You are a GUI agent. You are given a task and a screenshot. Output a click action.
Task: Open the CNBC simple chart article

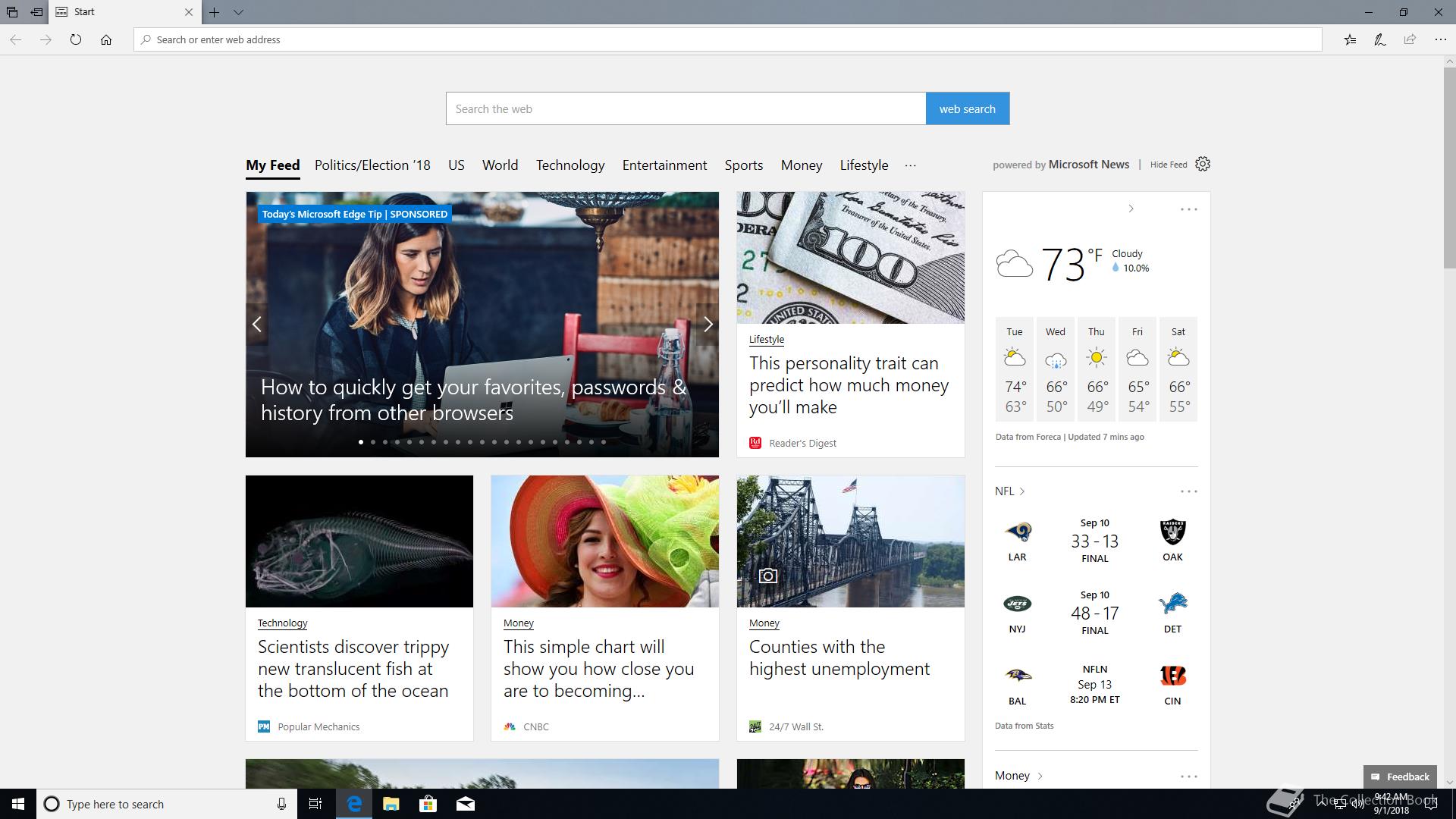[598, 669]
